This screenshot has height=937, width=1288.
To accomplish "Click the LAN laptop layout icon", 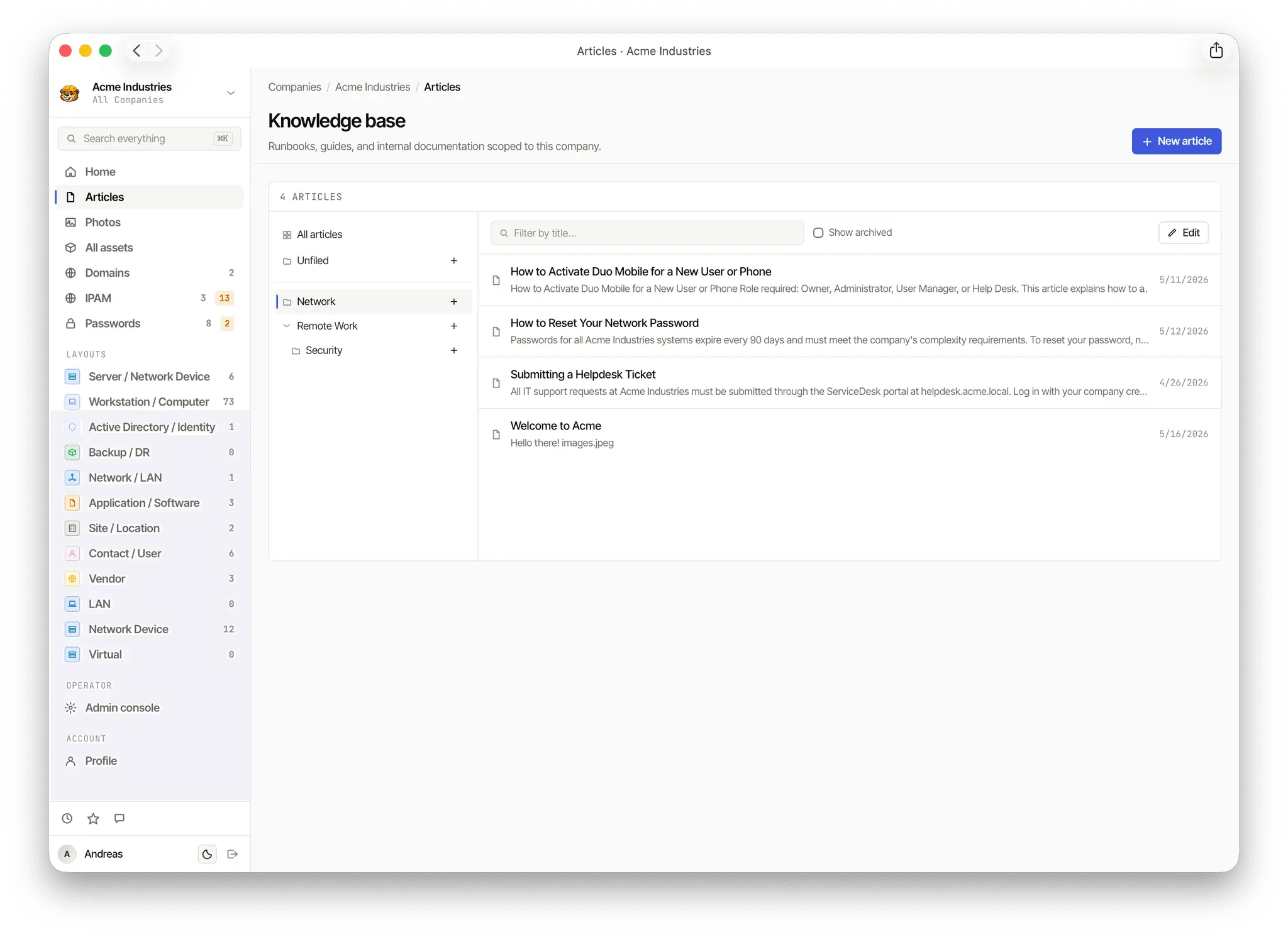I will (72, 604).
